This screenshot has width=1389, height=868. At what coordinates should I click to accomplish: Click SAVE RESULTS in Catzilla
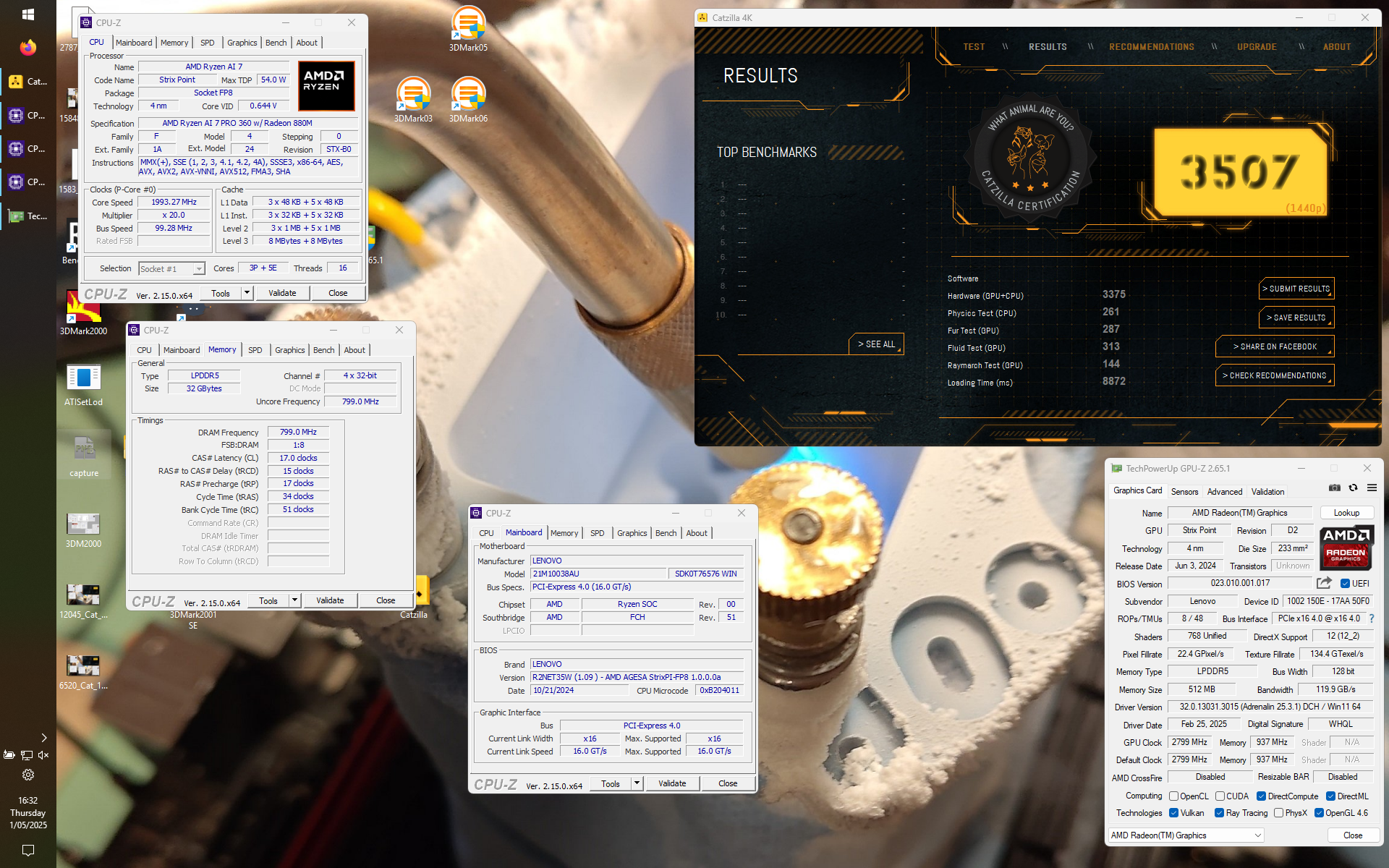click(x=1296, y=318)
